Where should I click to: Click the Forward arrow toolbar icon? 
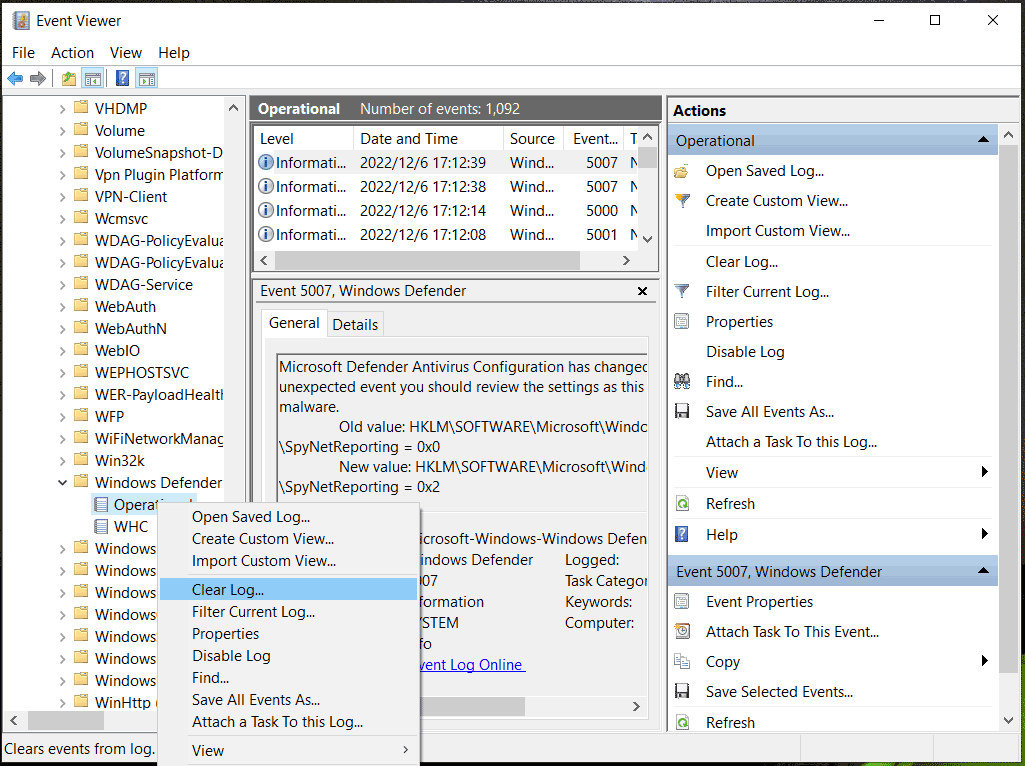coord(38,79)
